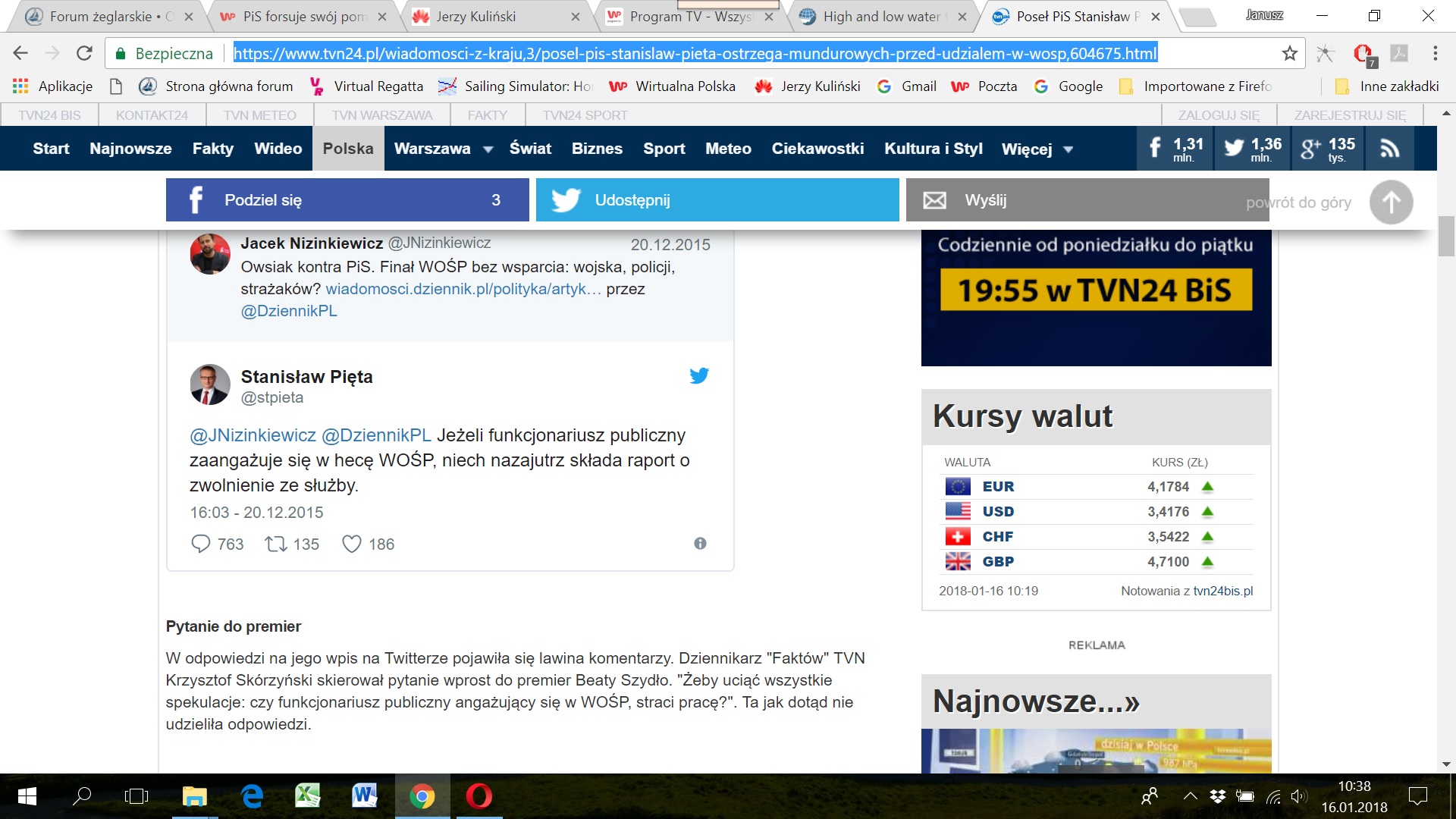This screenshot has height=819, width=1456.
Task: Open the TVN24 Facebook 1,31 mln icon
Action: pyautogui.click(x=1175, y=149)
